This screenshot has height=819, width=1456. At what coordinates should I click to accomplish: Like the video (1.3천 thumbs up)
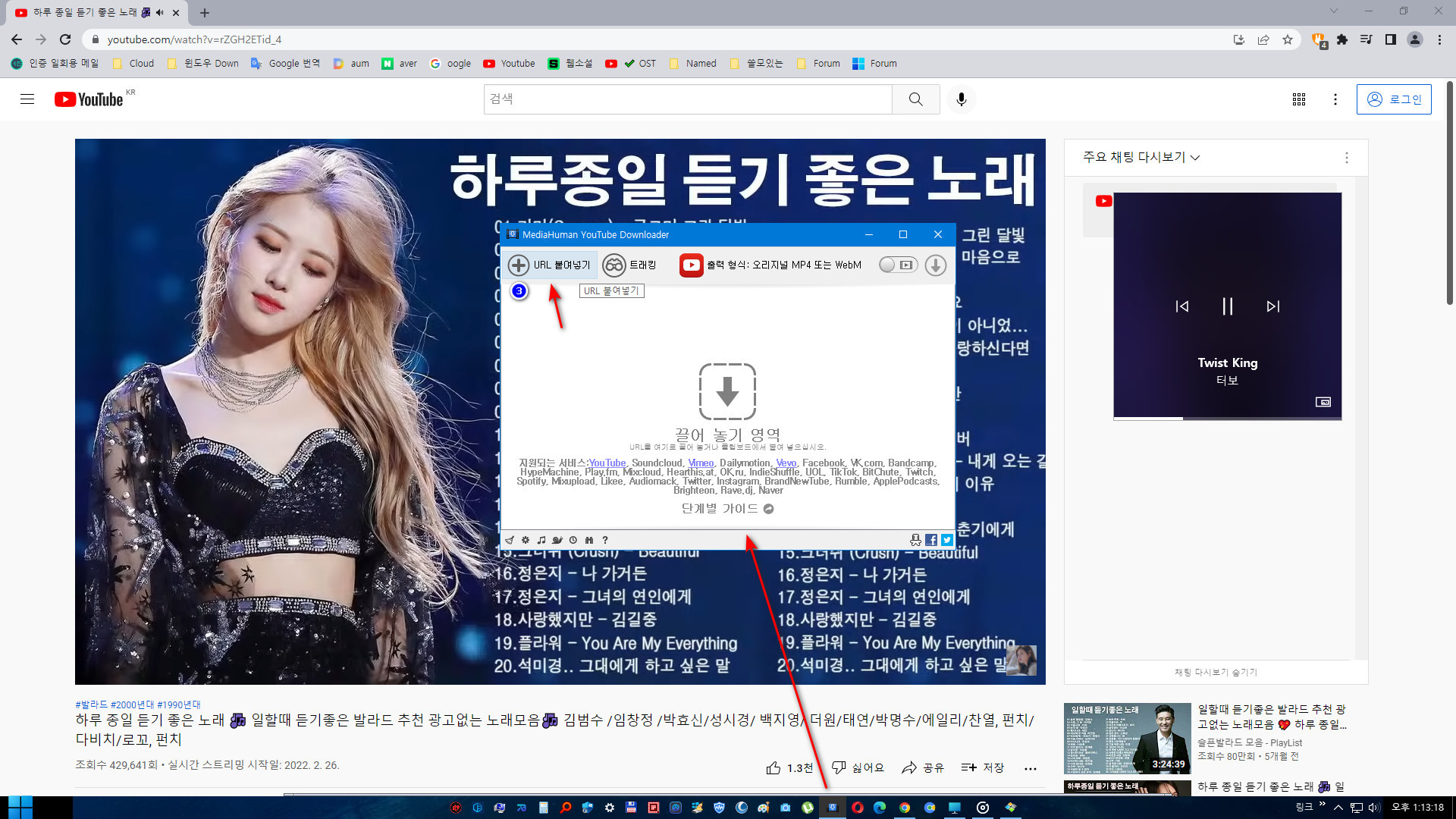point(789,768)
